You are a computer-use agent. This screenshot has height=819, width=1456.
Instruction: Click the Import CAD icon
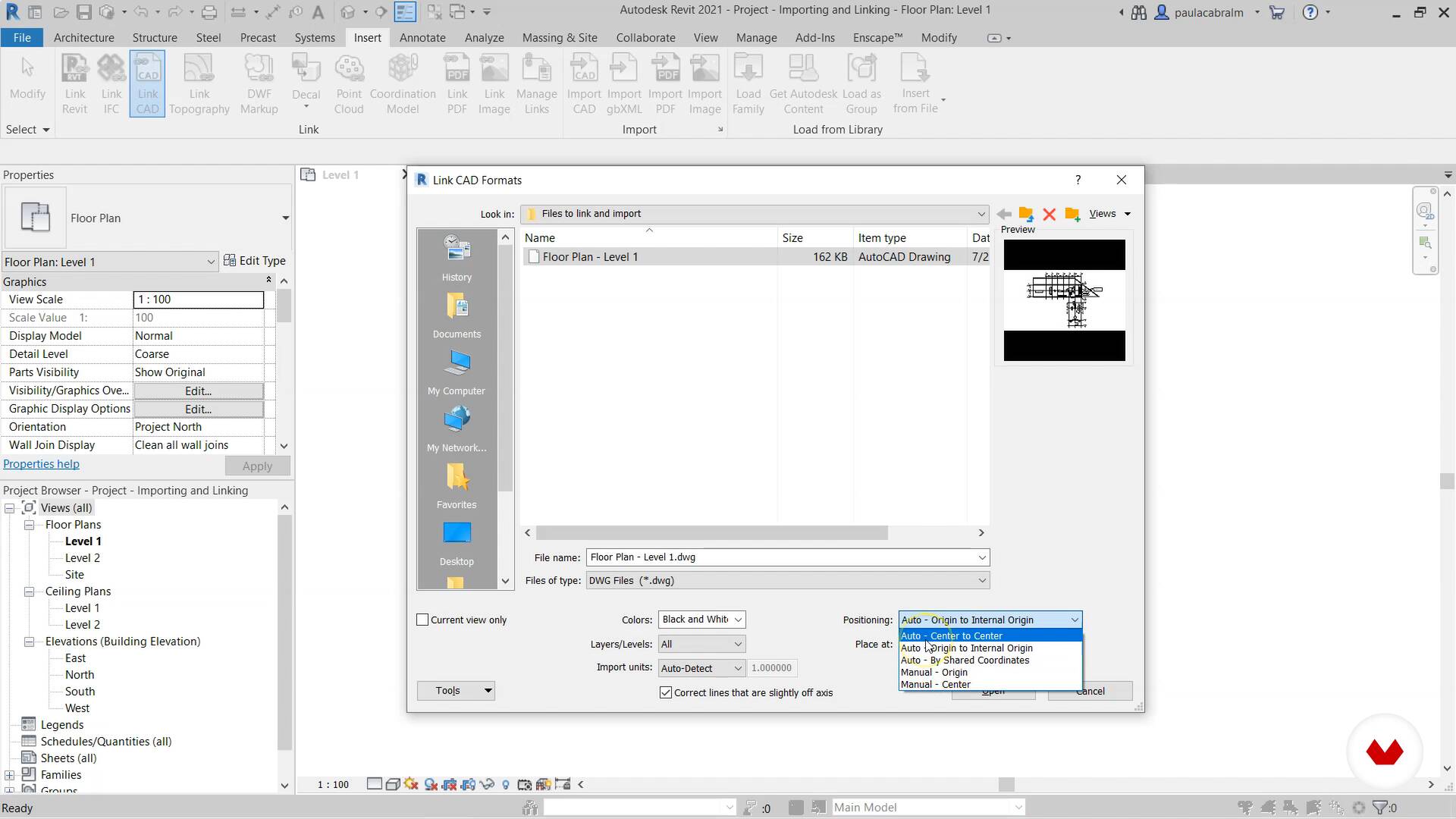584,84
